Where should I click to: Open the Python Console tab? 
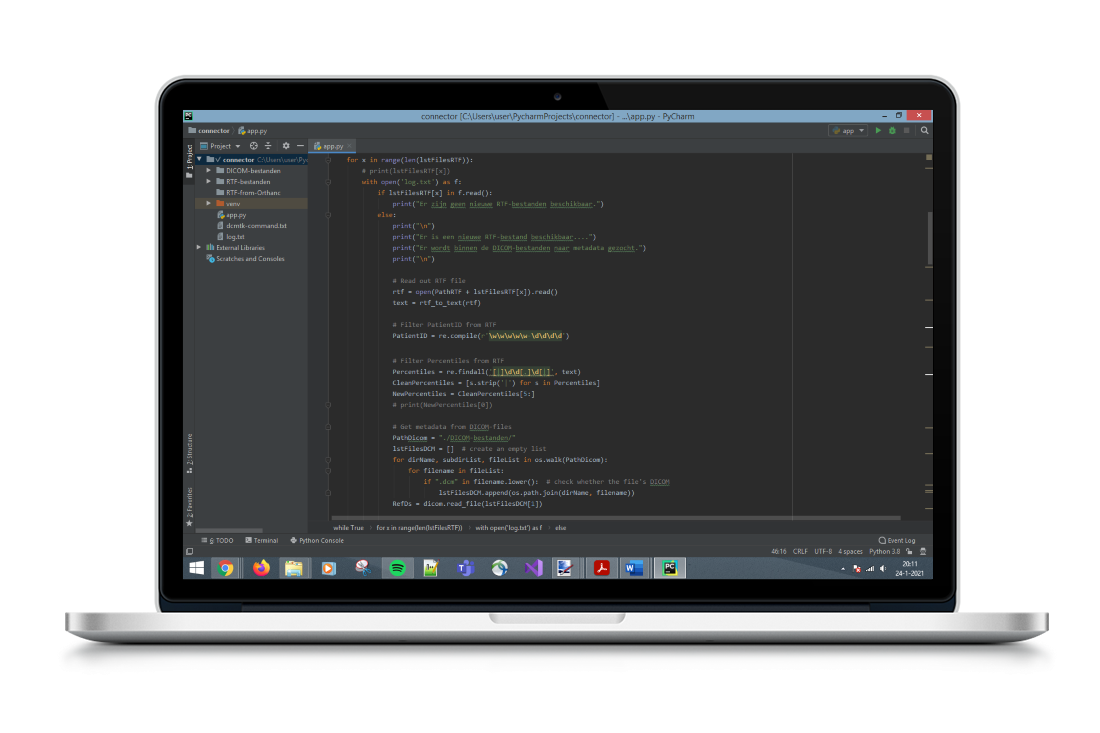[317, 540]
